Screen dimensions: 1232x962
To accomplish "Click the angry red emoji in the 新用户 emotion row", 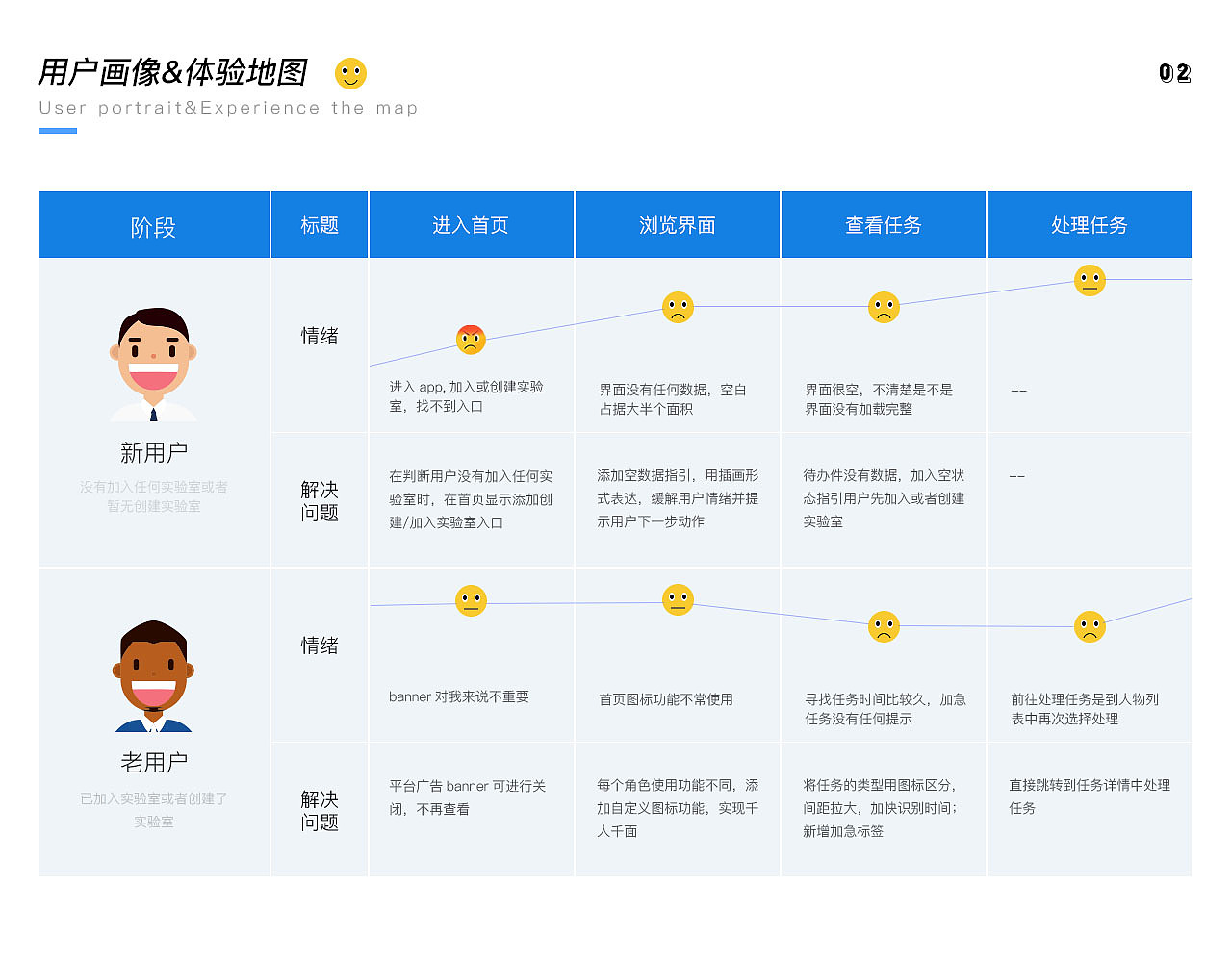I will click(471, 339).
